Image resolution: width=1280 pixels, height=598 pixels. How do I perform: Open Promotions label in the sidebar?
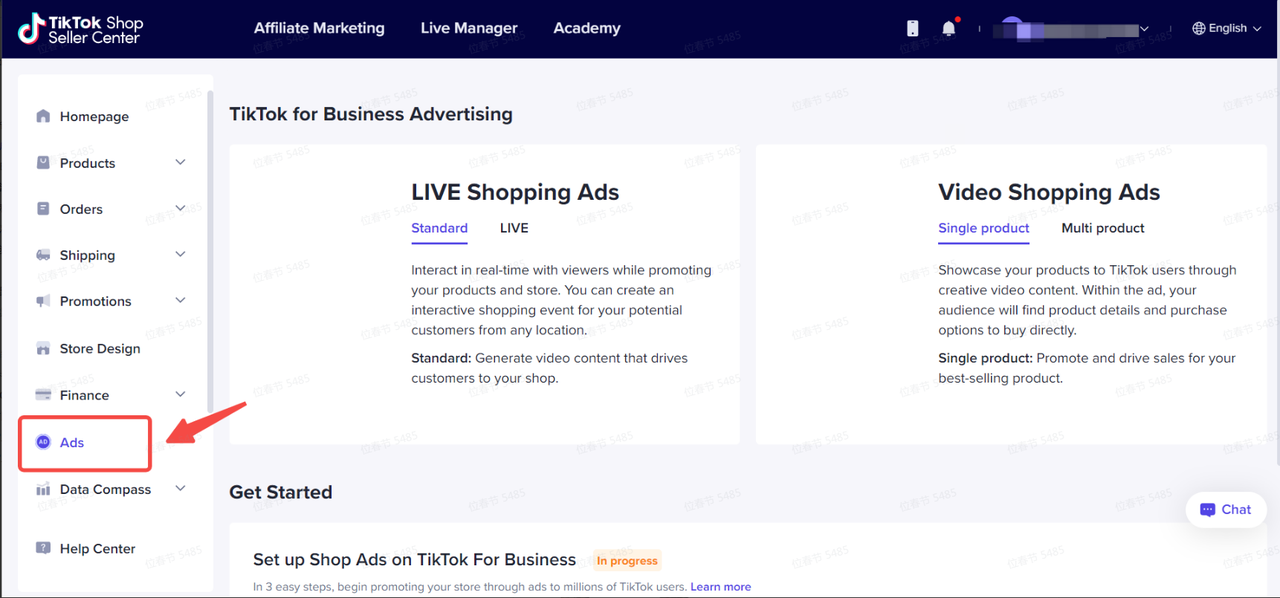(95, 301)
